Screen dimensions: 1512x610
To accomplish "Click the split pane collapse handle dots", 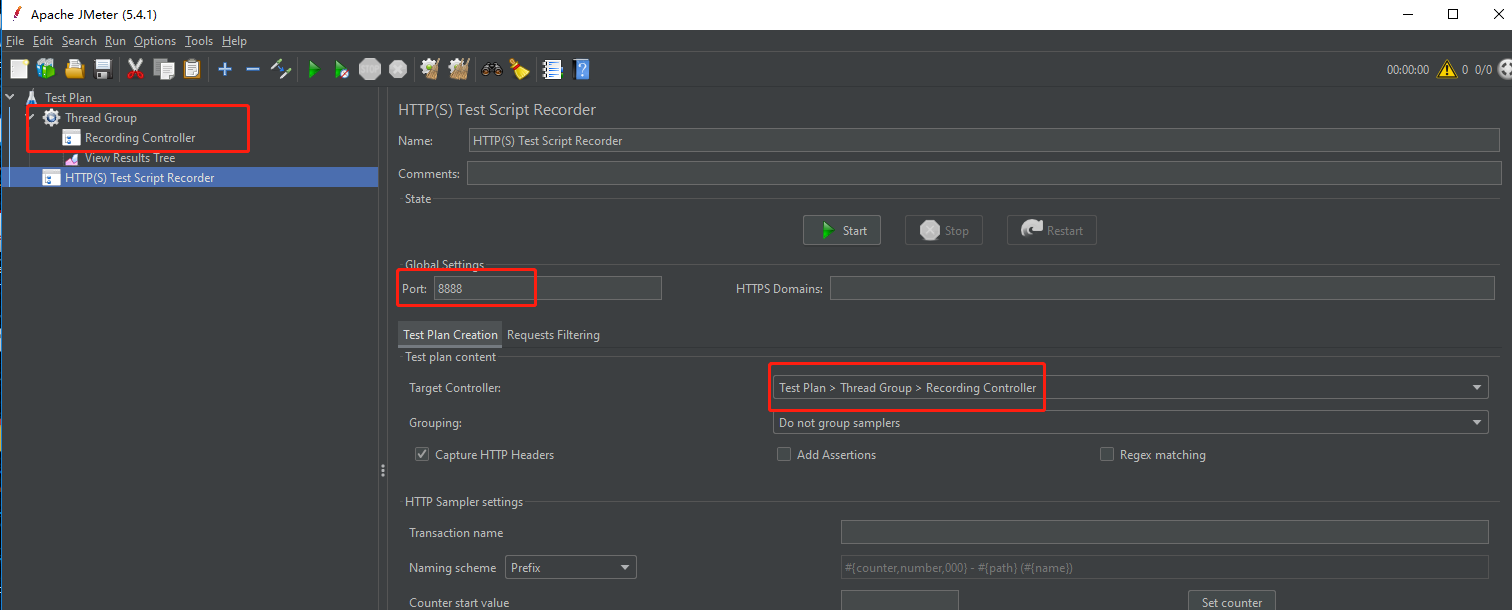I will [382, 470].
